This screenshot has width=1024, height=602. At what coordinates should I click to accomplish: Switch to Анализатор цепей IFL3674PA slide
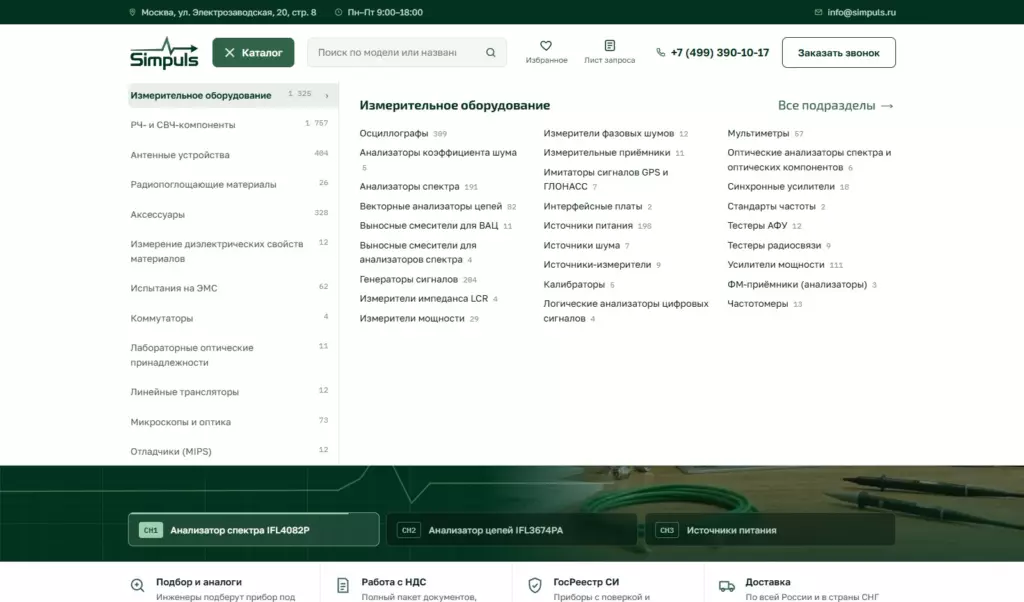tap(511, 530)
